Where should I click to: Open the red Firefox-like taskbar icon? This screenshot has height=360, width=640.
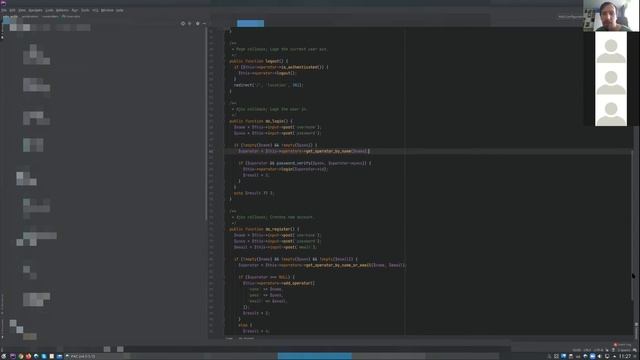click(28, 356)
